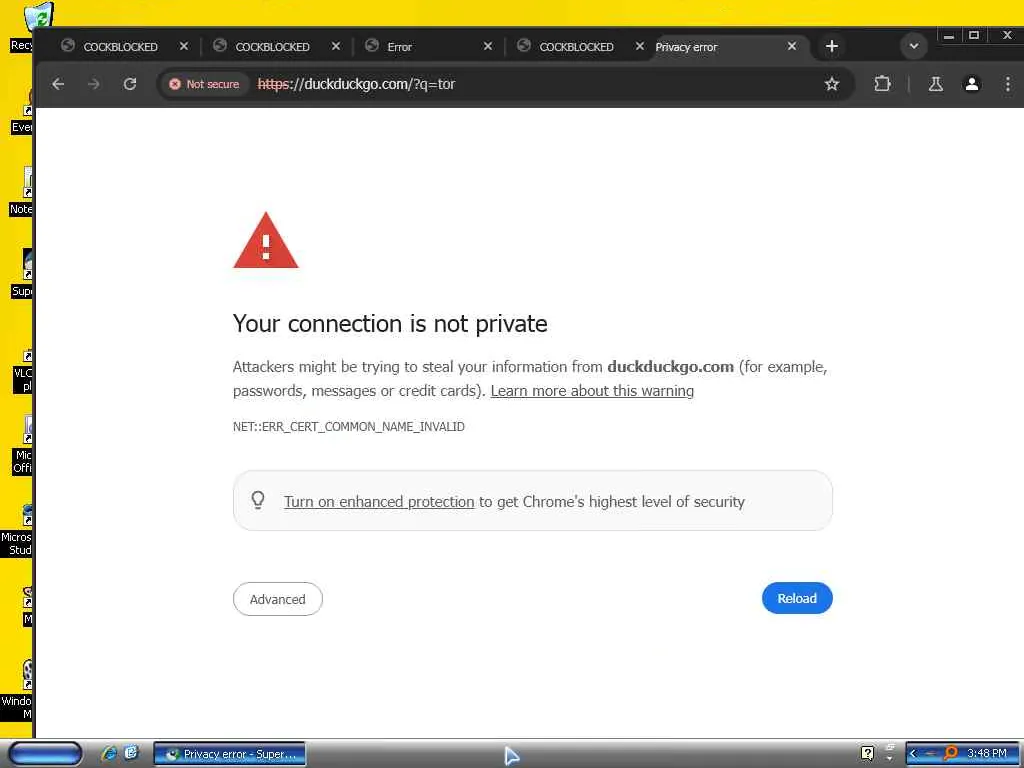The width and height of the screenshot is (1024, 768).
Task: Minimize the browser window
Action: [948, 35]
